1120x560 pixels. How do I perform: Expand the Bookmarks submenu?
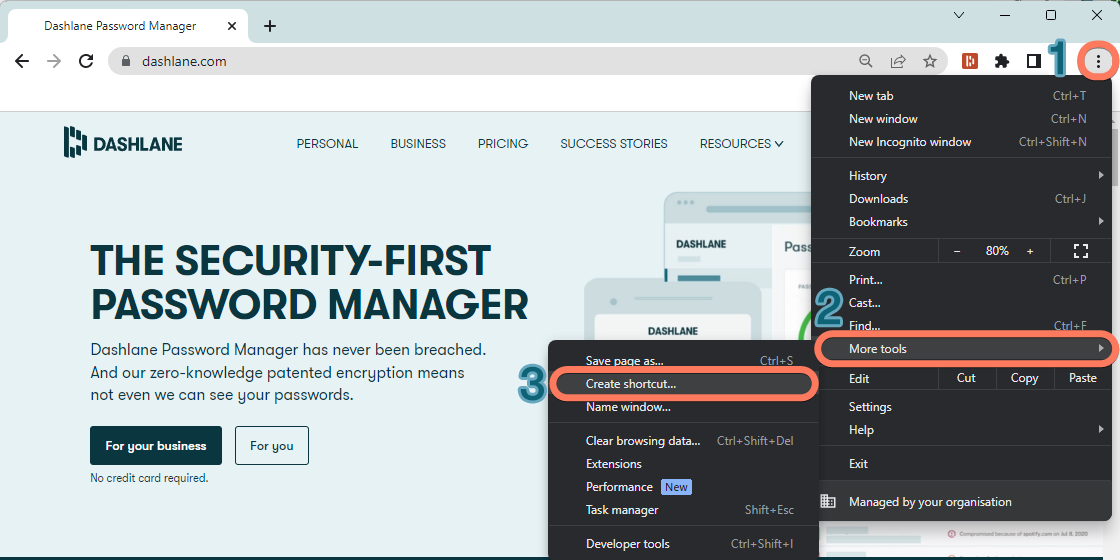[x=961, y=221]
